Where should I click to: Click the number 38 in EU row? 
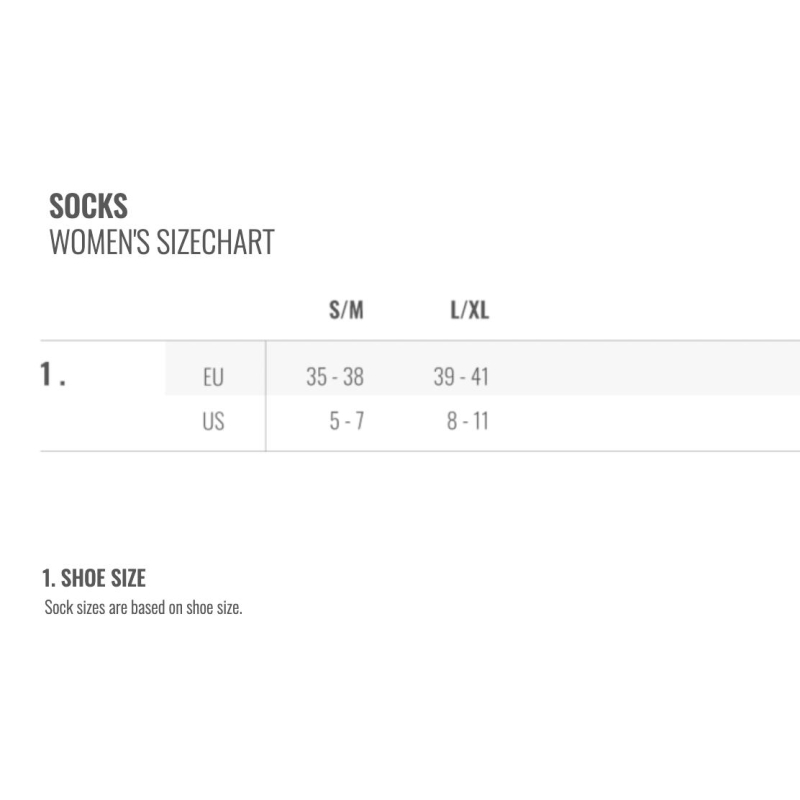coord(353,377)
